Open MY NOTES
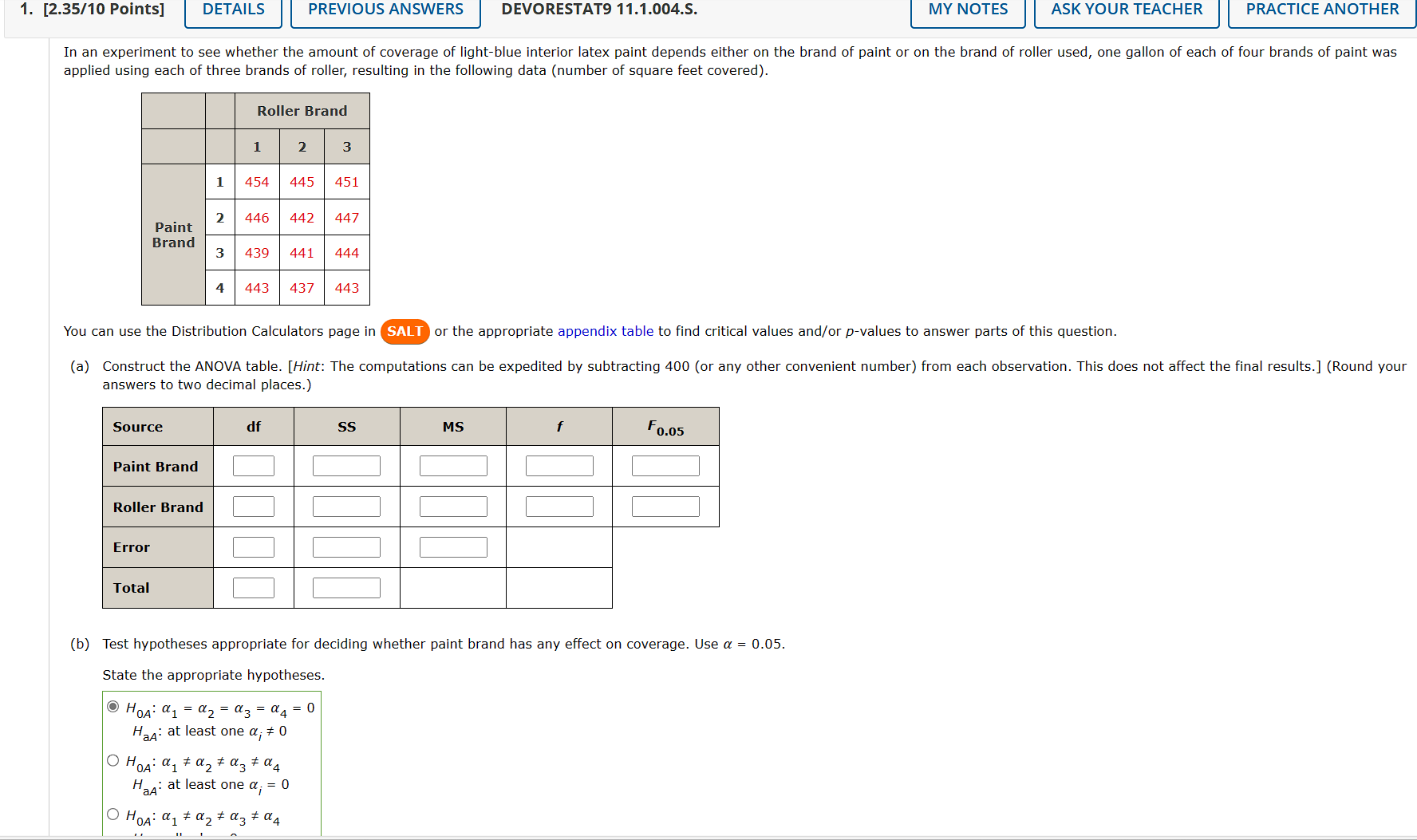The width and height of the screenshot is (1417, 840). (x=967, y=9)
